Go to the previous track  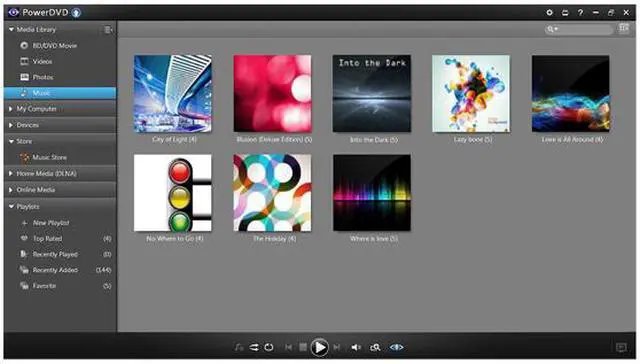coord(289,347)
